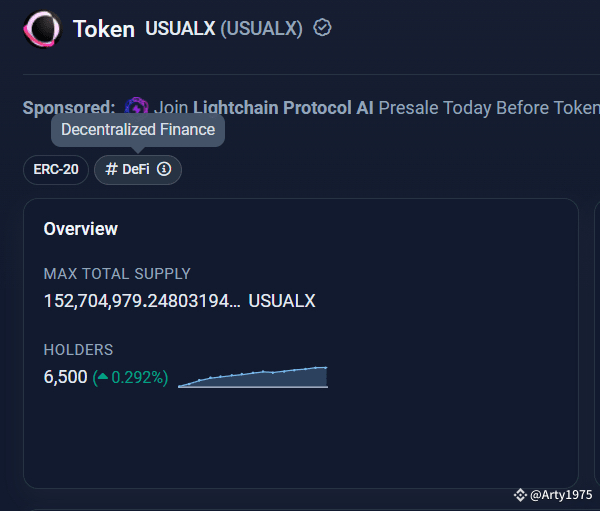Click the 0.292% holders change value
Image resolution: width=600 pixels, height=511 pixels.
[x=139, y=378]
